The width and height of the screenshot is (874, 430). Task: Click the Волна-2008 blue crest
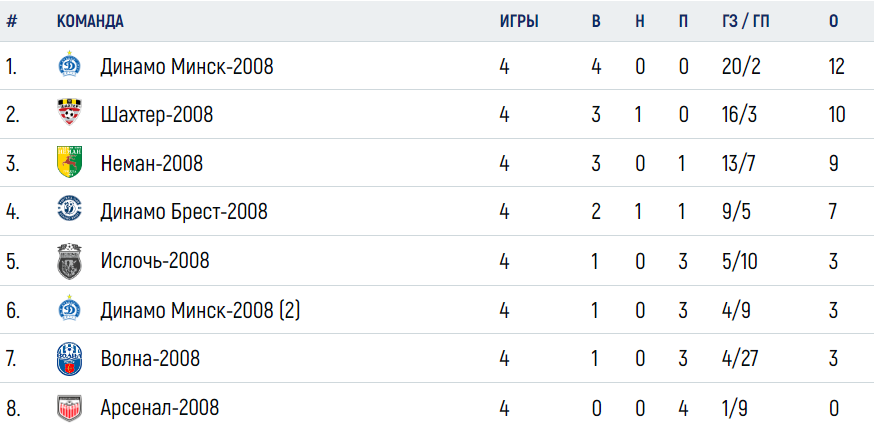(70, 358)
